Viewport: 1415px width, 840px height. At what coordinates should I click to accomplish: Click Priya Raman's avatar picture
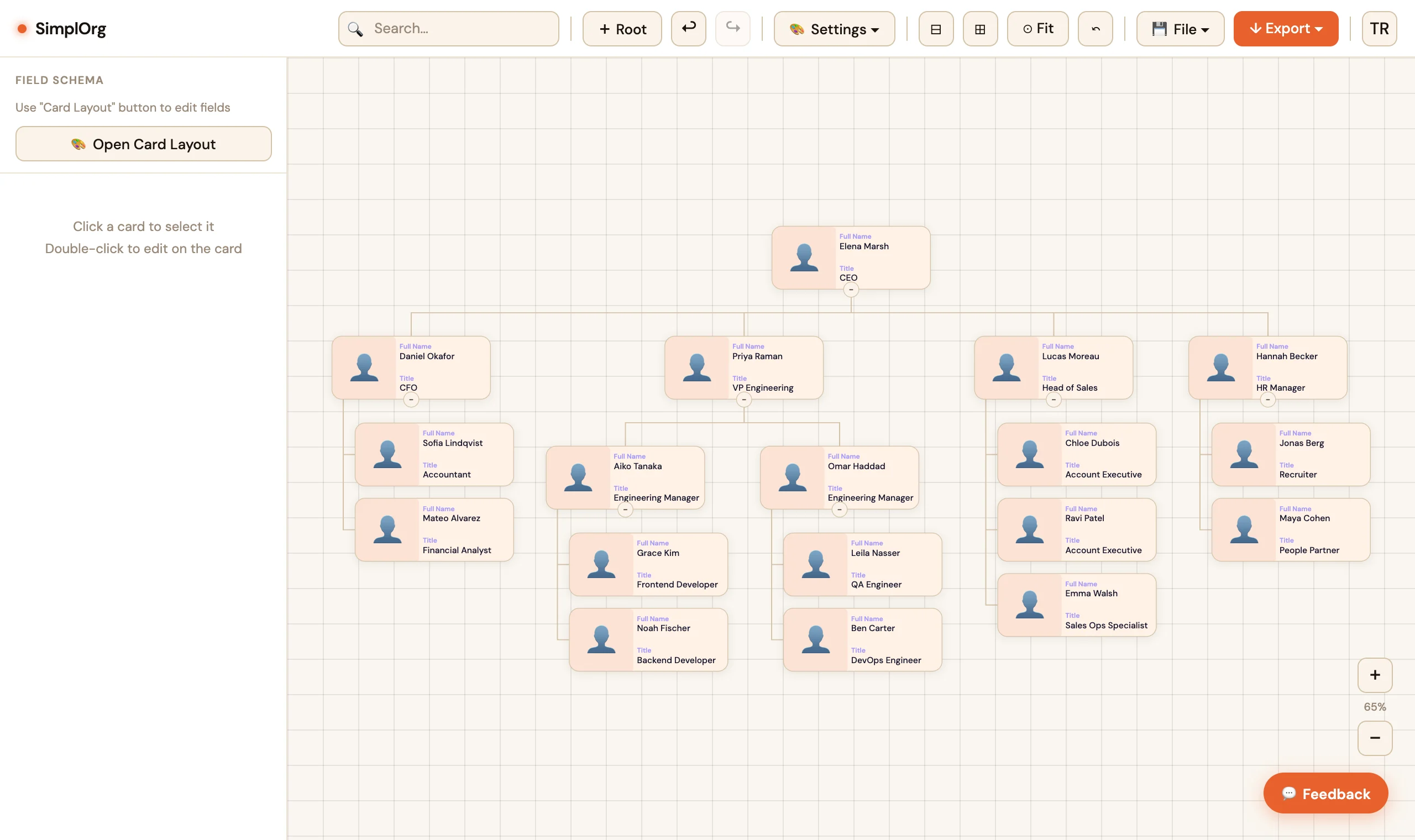(x=697, y=368)
